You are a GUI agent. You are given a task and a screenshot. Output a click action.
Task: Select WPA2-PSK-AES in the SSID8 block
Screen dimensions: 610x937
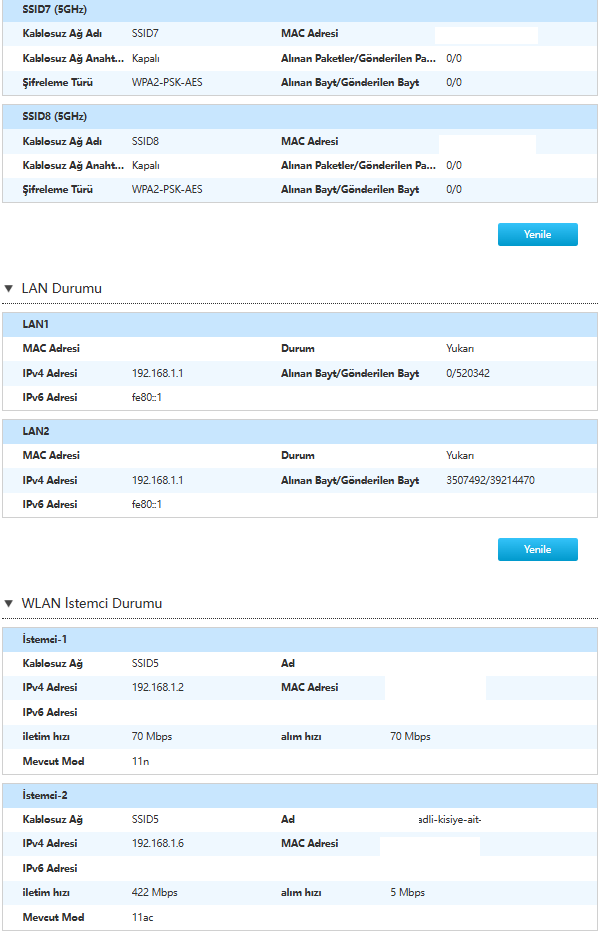pyautogui.click(x=167, y=189)
